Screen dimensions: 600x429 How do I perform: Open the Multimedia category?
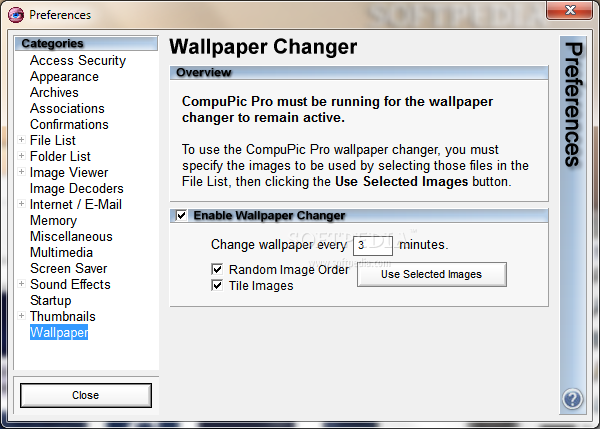point(61,253)
